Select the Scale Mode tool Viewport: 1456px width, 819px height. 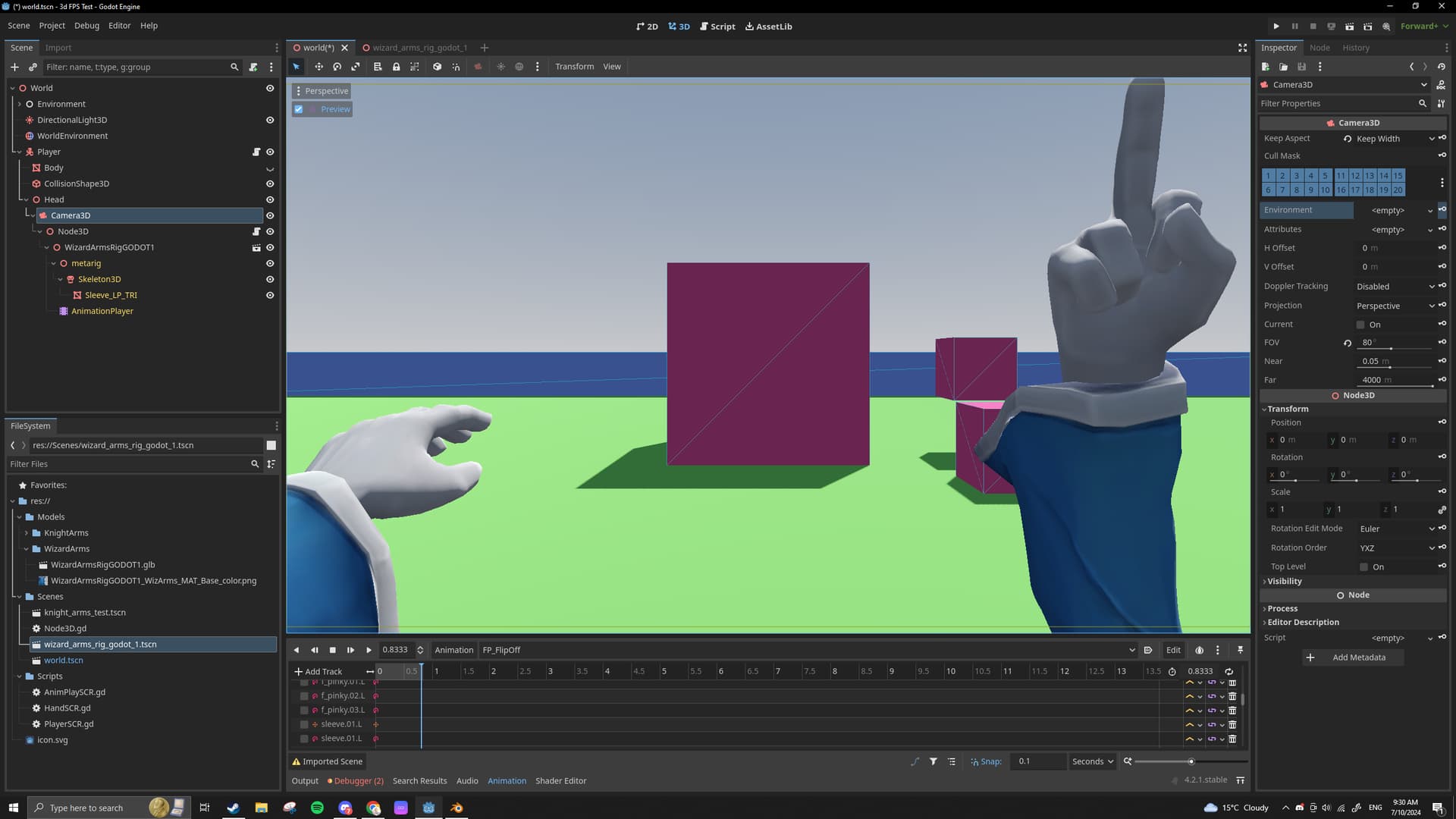click(x=356, y=67)
